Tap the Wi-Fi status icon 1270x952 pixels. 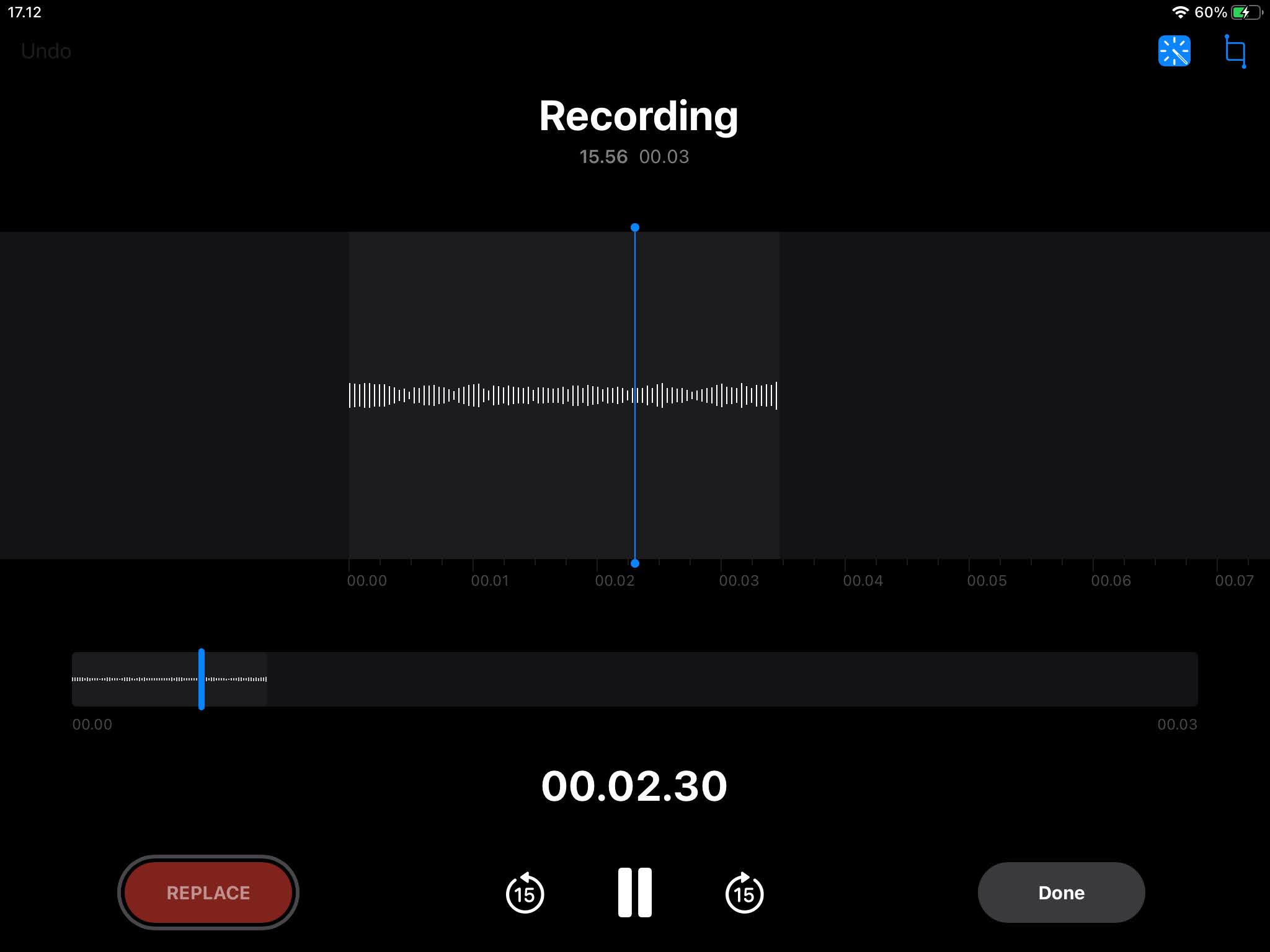click(1179, 12)
